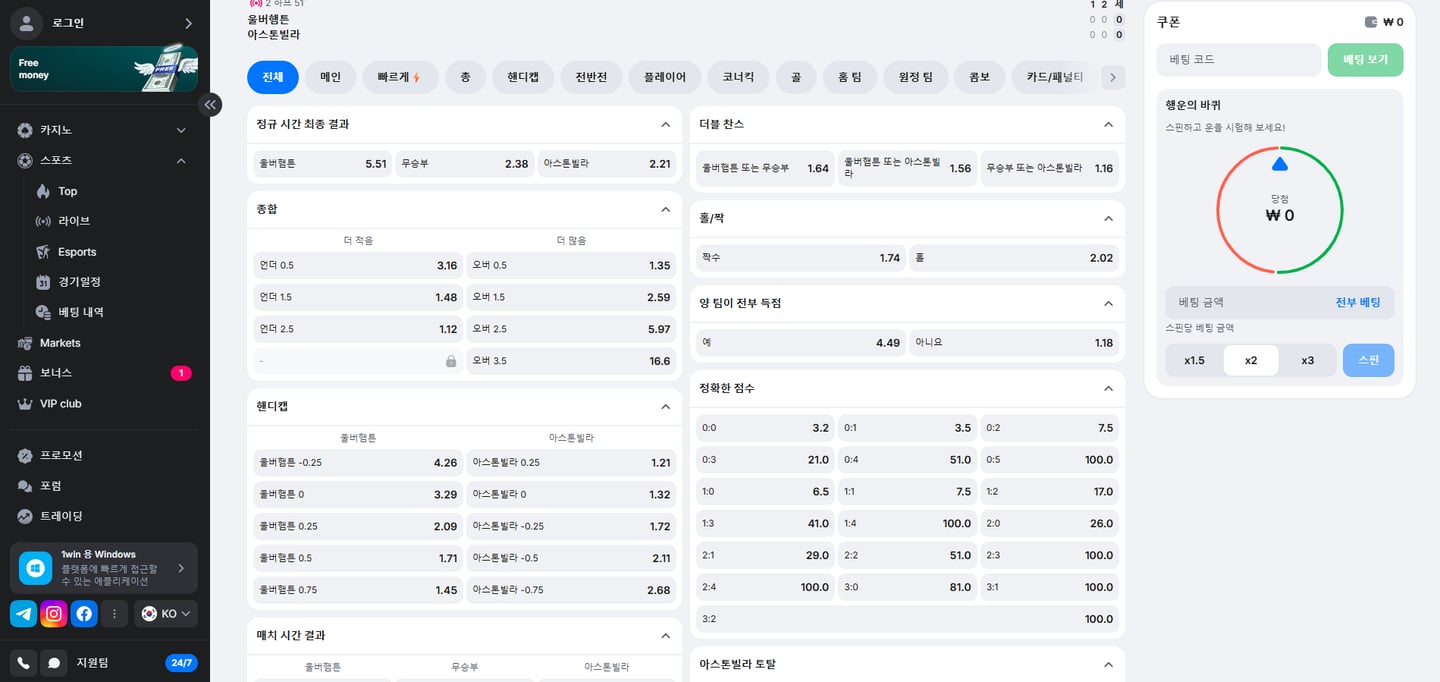
Task: Click the match schedule calendar icon
Action: tap(43, 282)
